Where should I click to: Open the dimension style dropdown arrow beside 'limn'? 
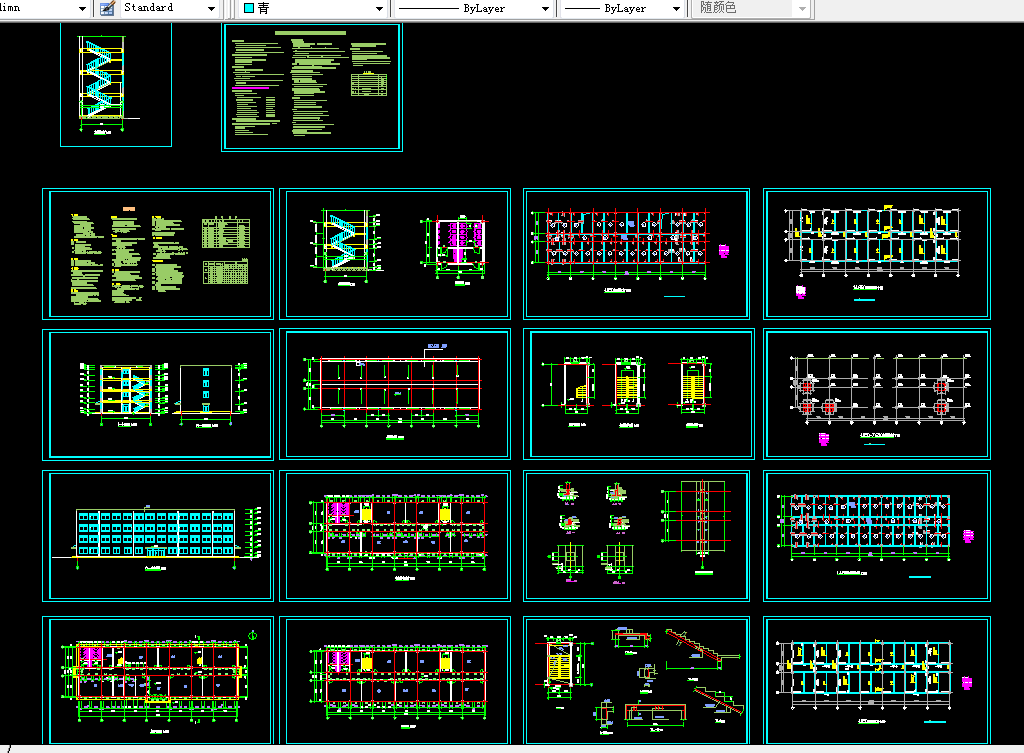(82, 8)
